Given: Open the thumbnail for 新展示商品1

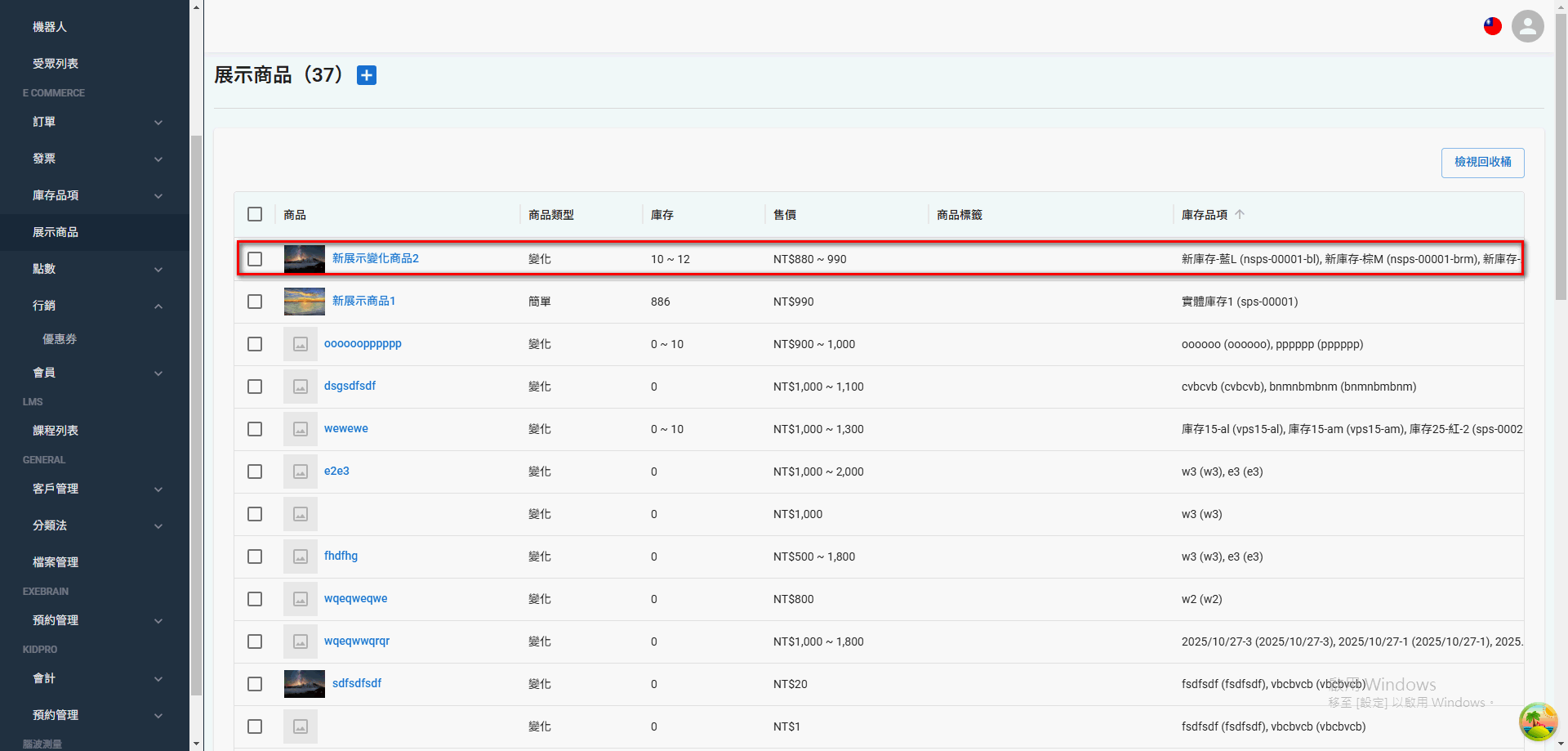Looking at the screenshot, I should [x=305, y=302].
